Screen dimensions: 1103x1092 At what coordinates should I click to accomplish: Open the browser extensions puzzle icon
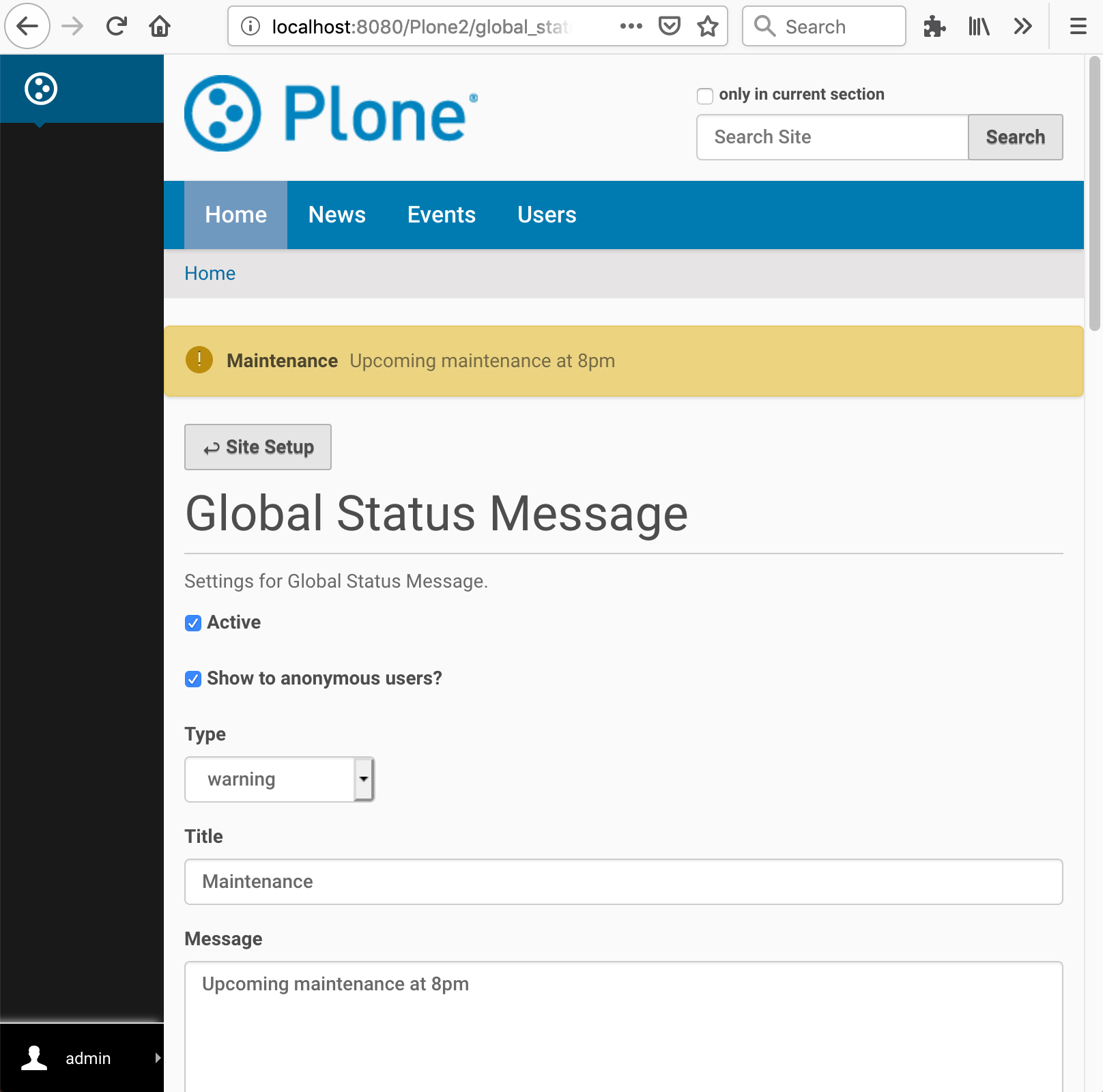(934, 26)
